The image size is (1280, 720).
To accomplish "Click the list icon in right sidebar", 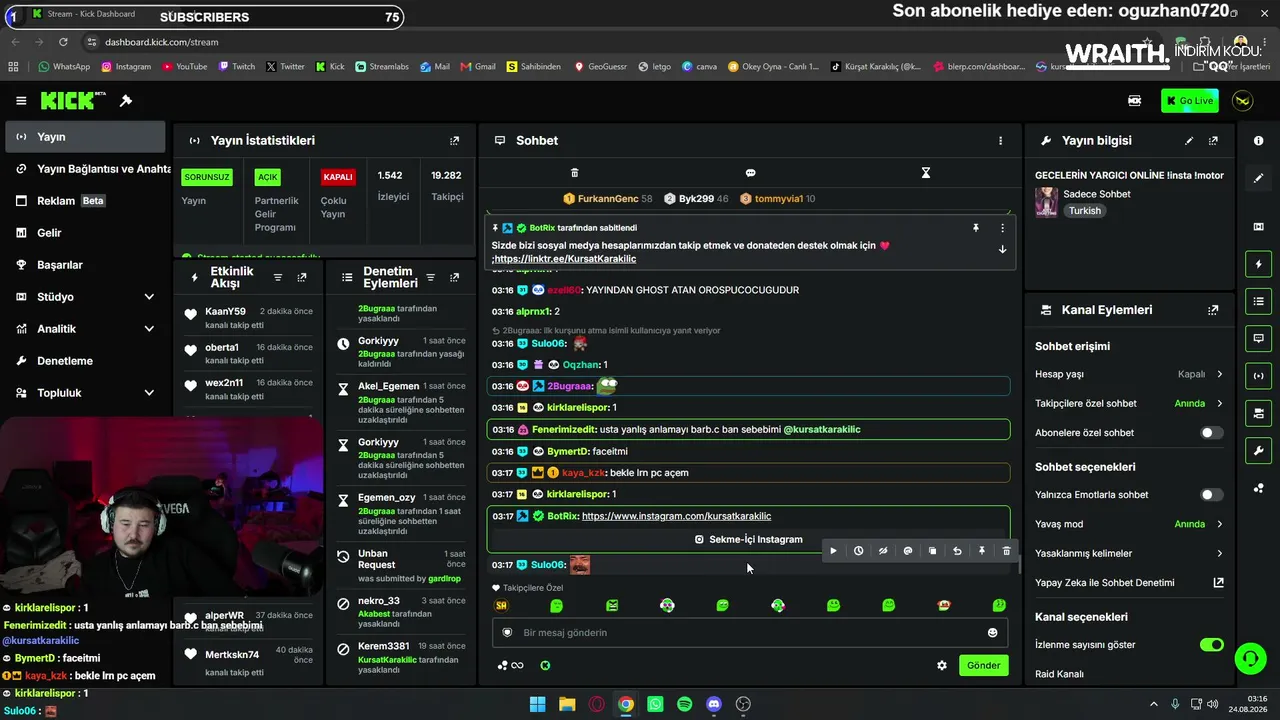I will (x=1258, y=301).
